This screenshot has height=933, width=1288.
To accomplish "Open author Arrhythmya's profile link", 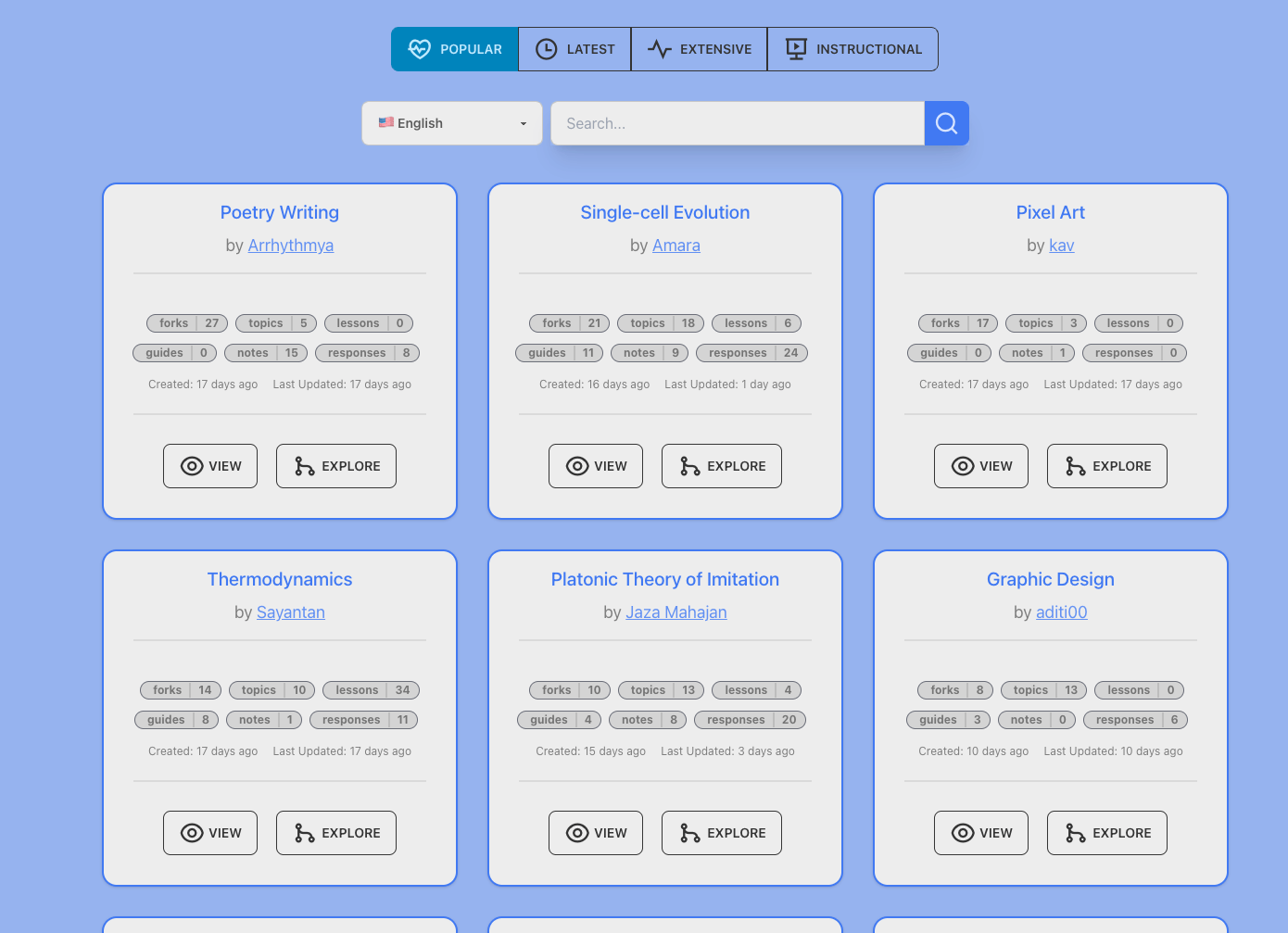I will (290, 246).
